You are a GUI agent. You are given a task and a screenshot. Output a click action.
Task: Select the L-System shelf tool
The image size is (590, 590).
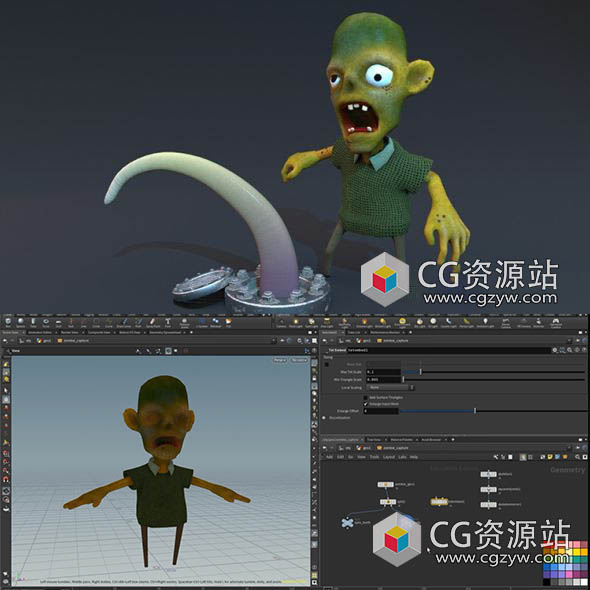pyautogui.click(x=202, y=323)
